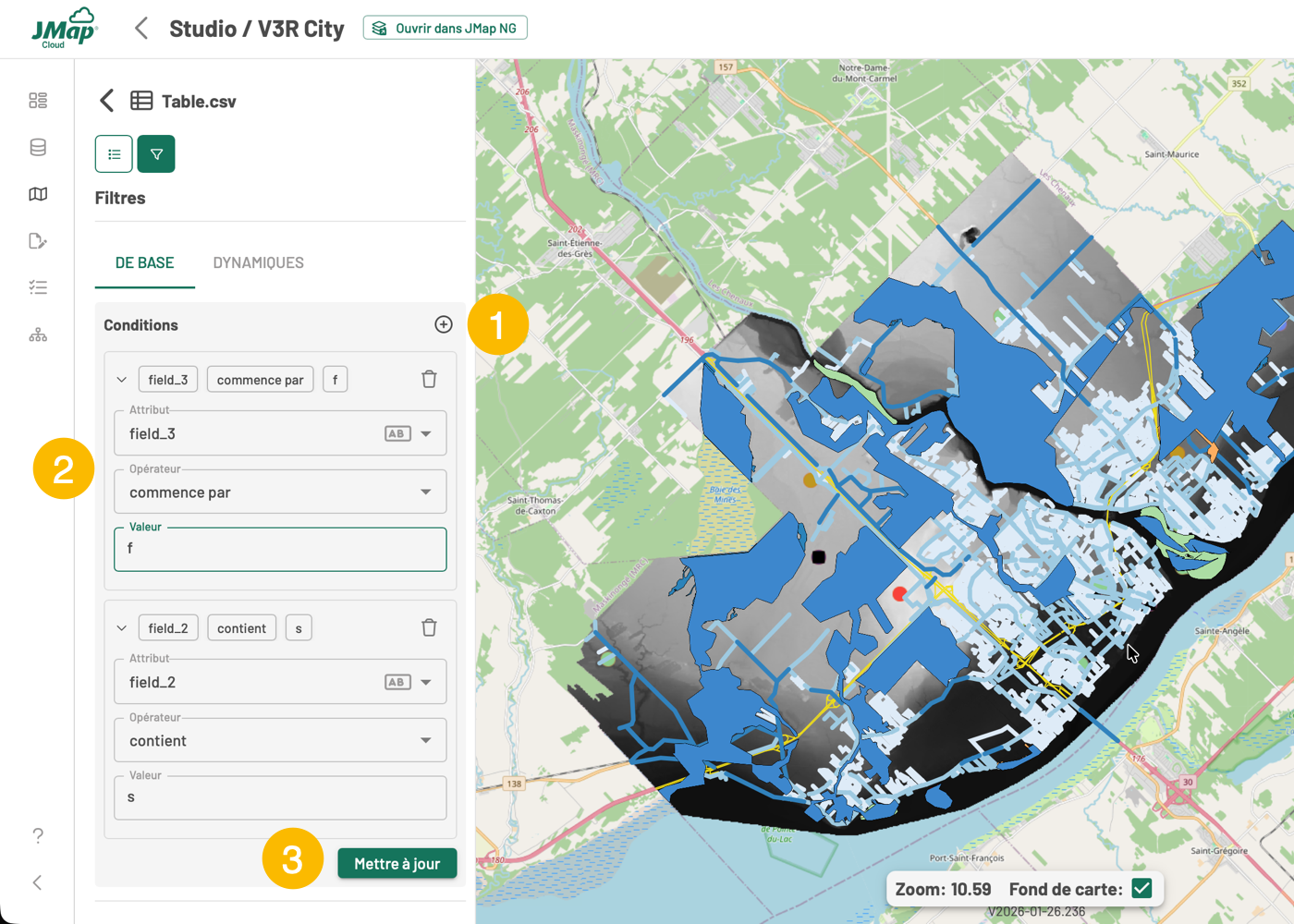Open the data sources database icon in sidebar
The width and height of the screenshot is (1294, 924).
click(38, 148)
